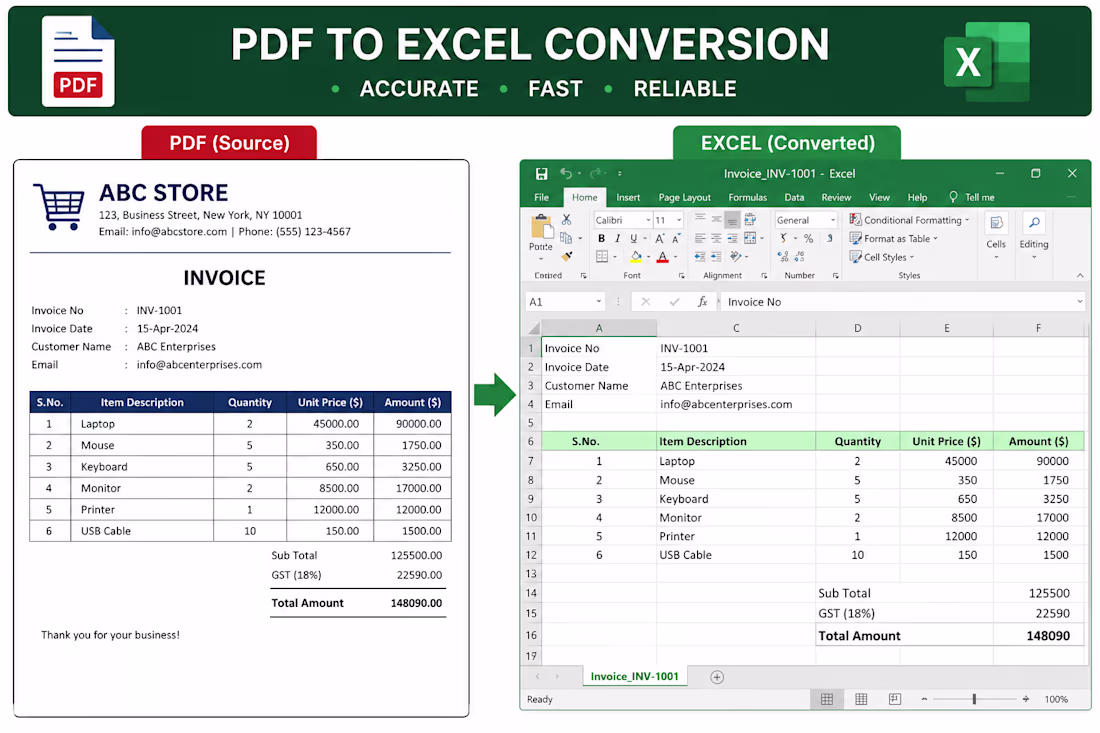Save the workbook using the floppy icon
Viewport: 1100px width, 733px height.
(541, 173)
